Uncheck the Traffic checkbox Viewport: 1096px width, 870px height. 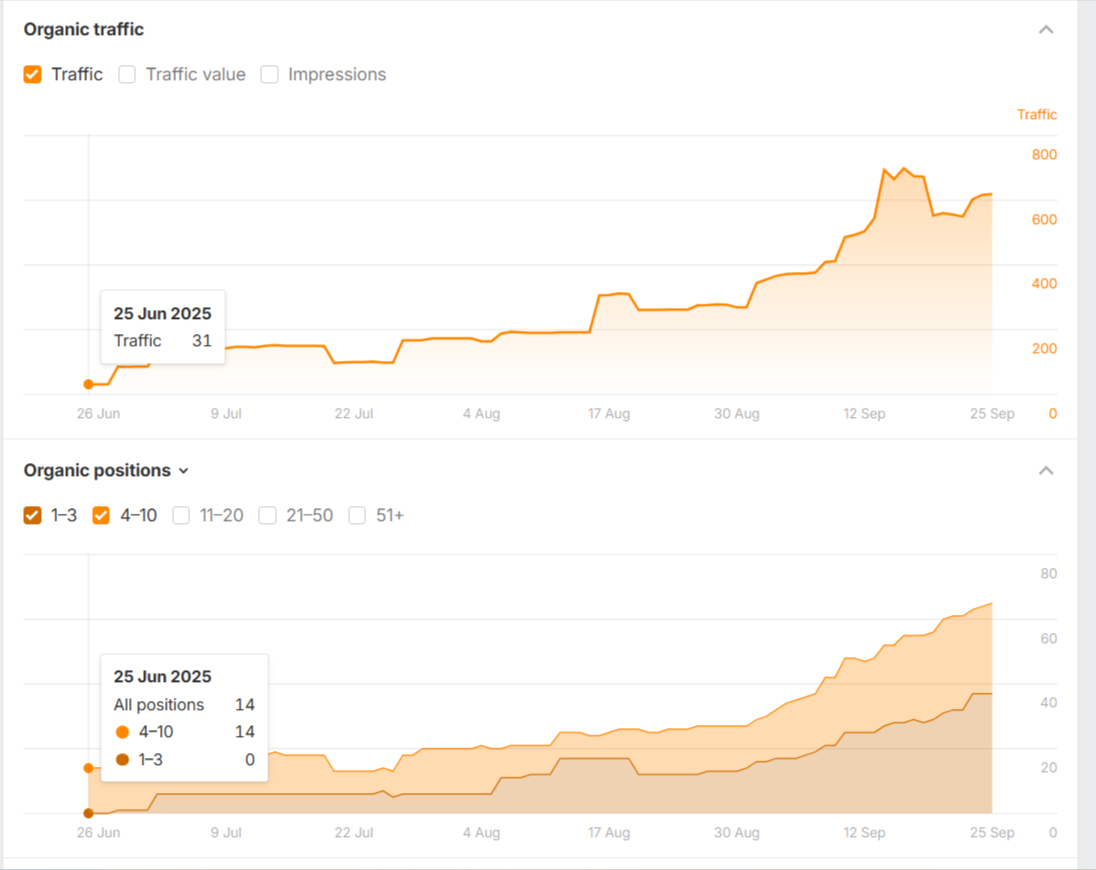(33, 74)
